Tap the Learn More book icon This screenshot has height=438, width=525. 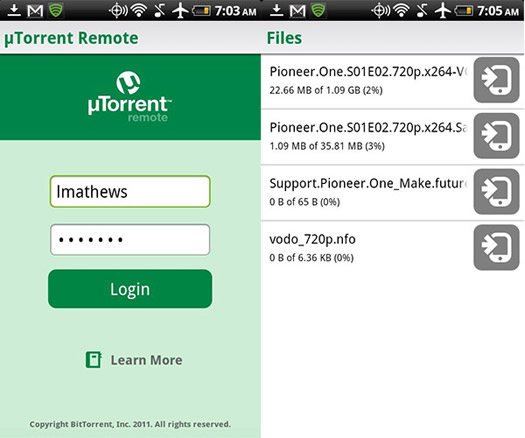[93, 360]
